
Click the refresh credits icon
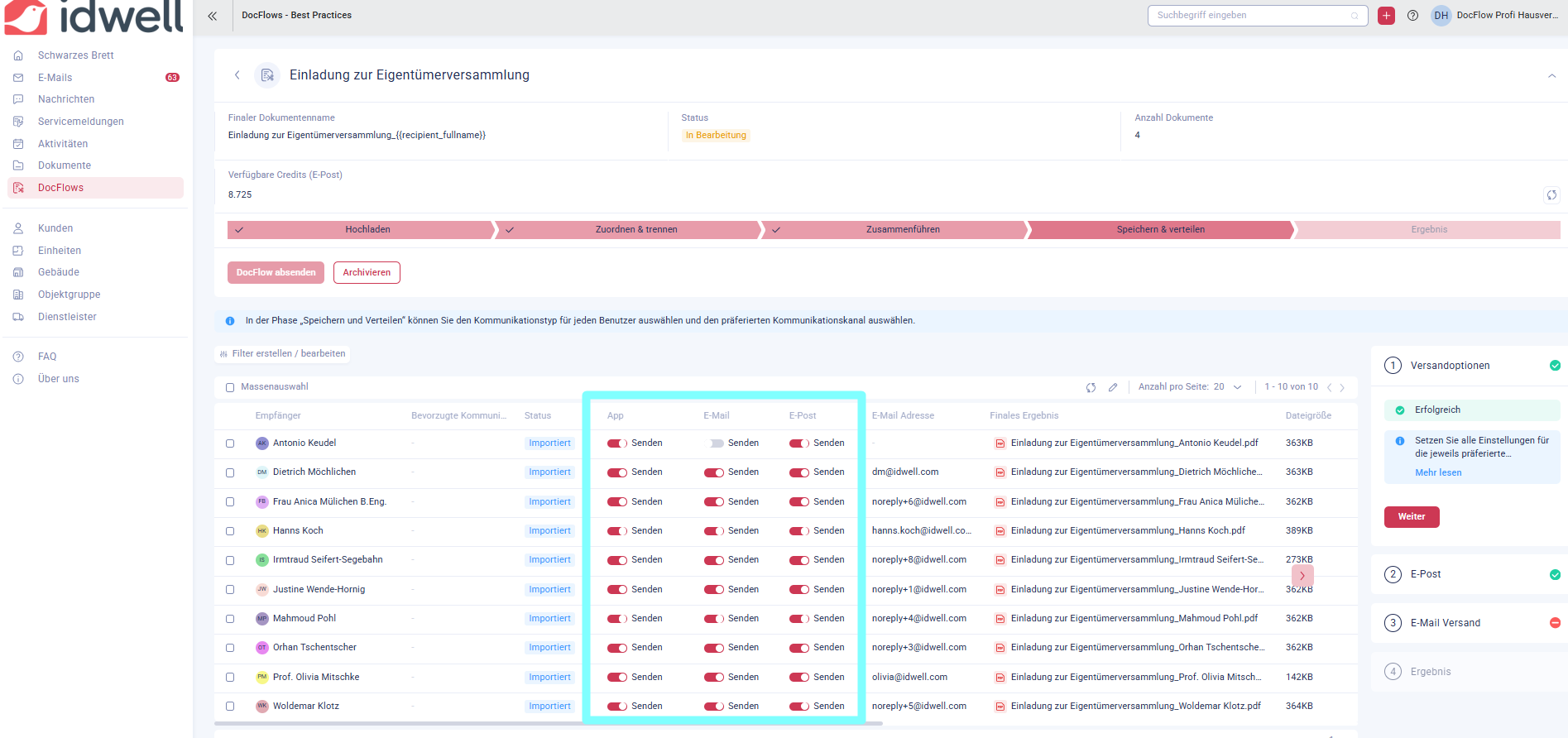[1551, 195]
